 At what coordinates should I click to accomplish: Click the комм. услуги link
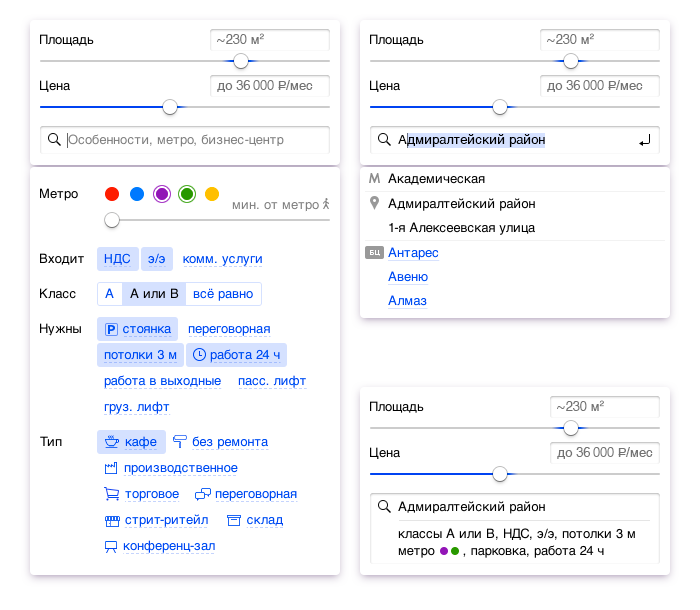tap(222, 259)
